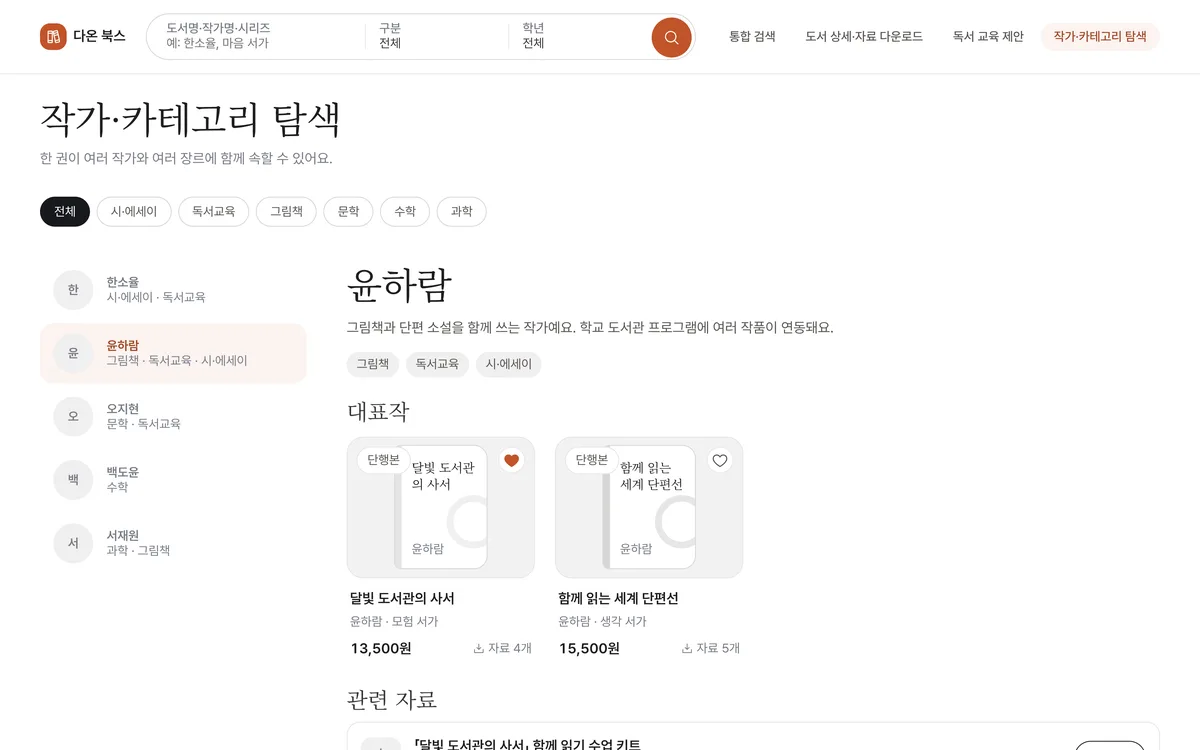This screenshot has width=1200, height=750.
Task: Click the 함께 읽는 세계 단편선 title link
Action: 618,598
